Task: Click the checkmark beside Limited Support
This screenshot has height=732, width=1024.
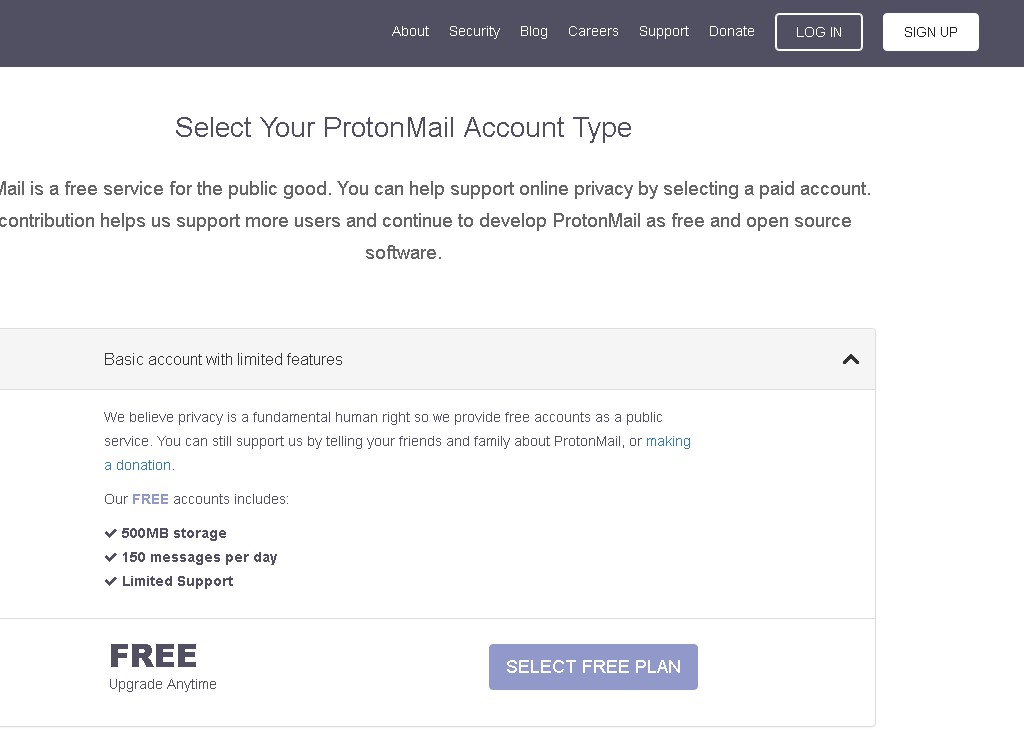Action: tap(111, 581)
